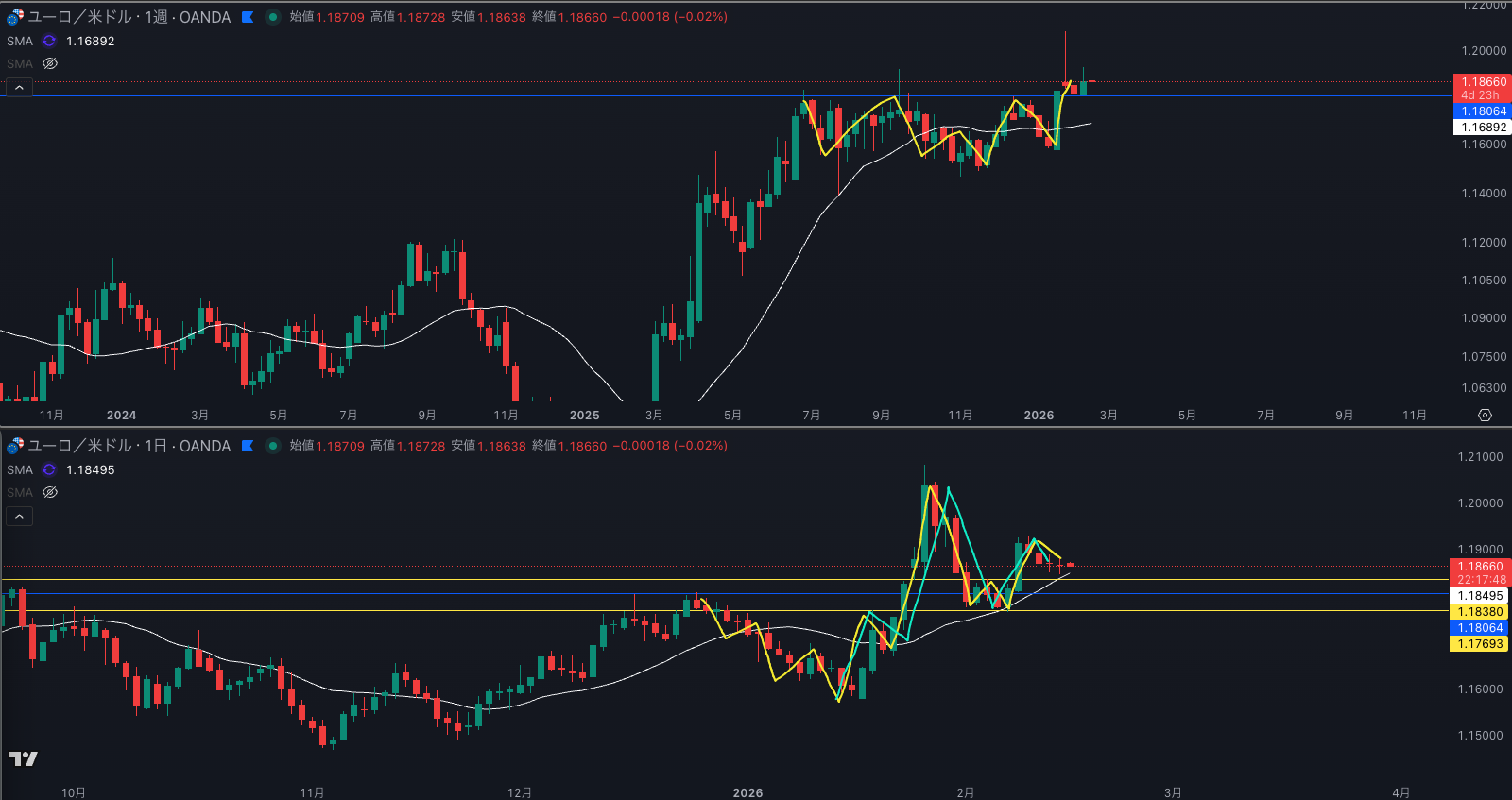Show the hidden SMA on daily chart
This screenshot has height=800, width=1512.
[x=50, y=493]
